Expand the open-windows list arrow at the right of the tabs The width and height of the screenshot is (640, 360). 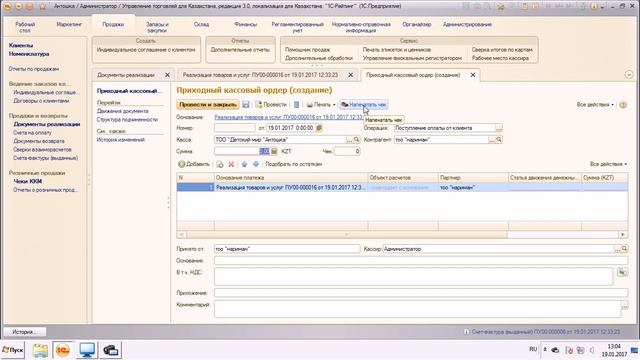click(629, 75)
